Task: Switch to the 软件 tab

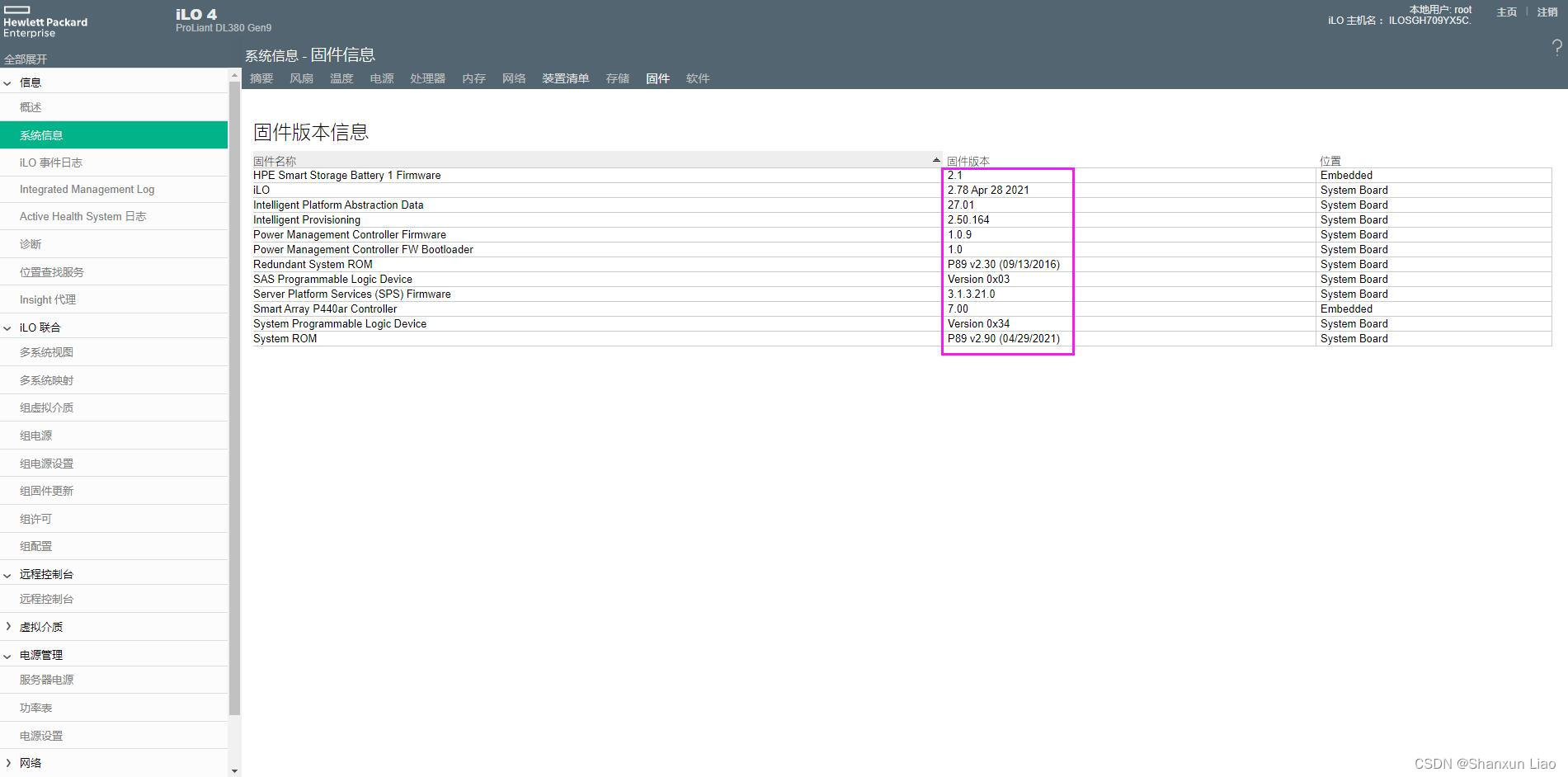Action: coord(698,78)
